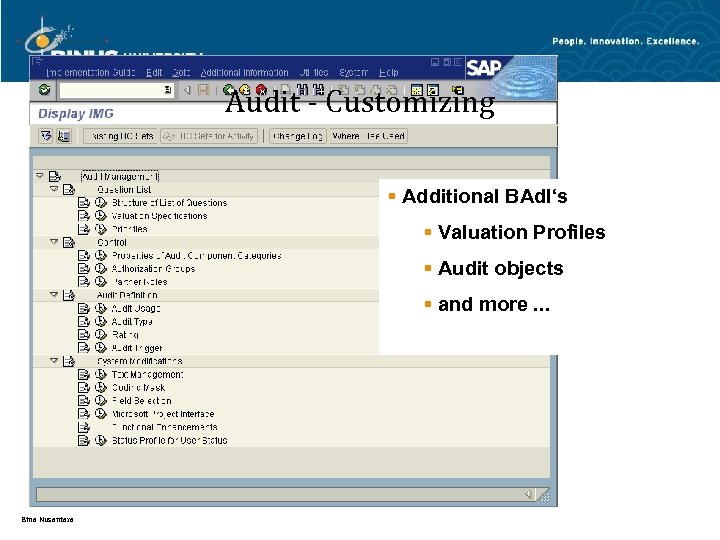Open documentation icon for Partner Roles row

[84, 282]
